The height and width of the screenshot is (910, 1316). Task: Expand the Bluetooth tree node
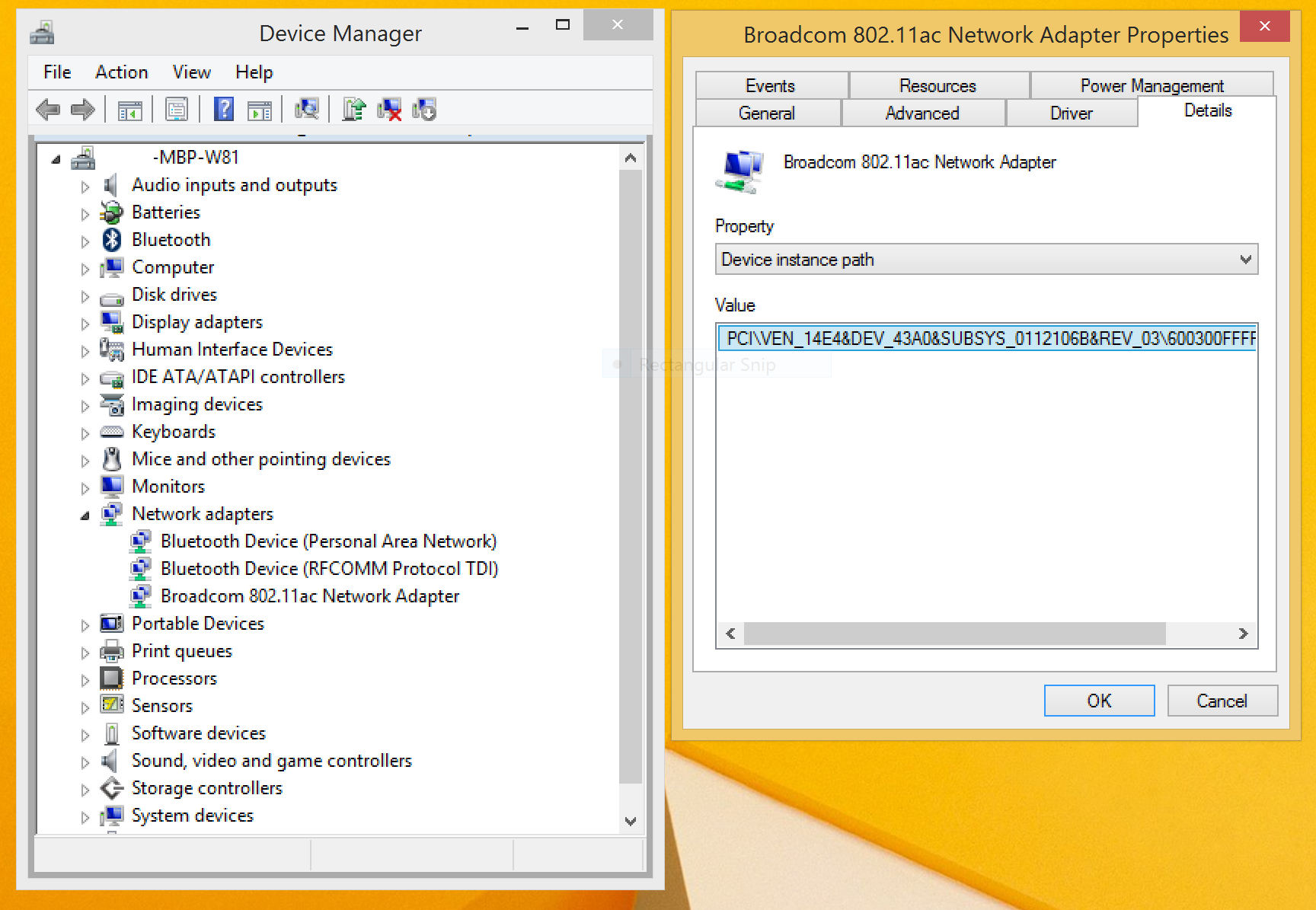(85, 241)
